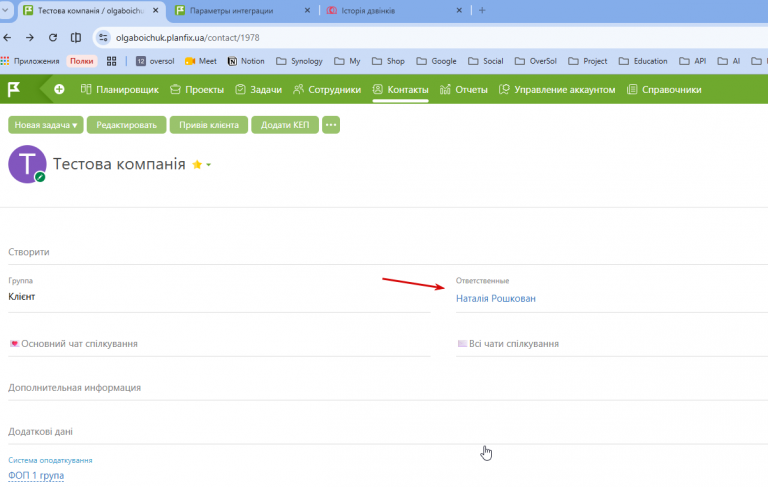The height and width of the screenshot is (487, 768).
Task: Click the Редактировать button
Action: tap(126, 125)
